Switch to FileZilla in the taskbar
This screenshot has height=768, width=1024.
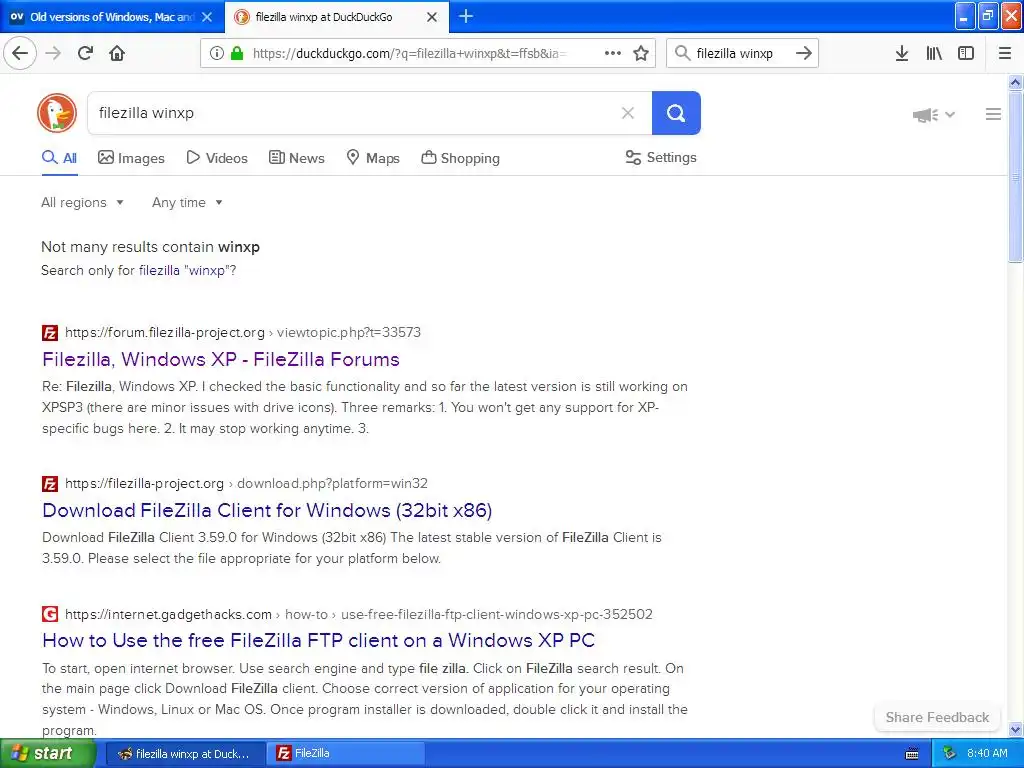(346, 754)
